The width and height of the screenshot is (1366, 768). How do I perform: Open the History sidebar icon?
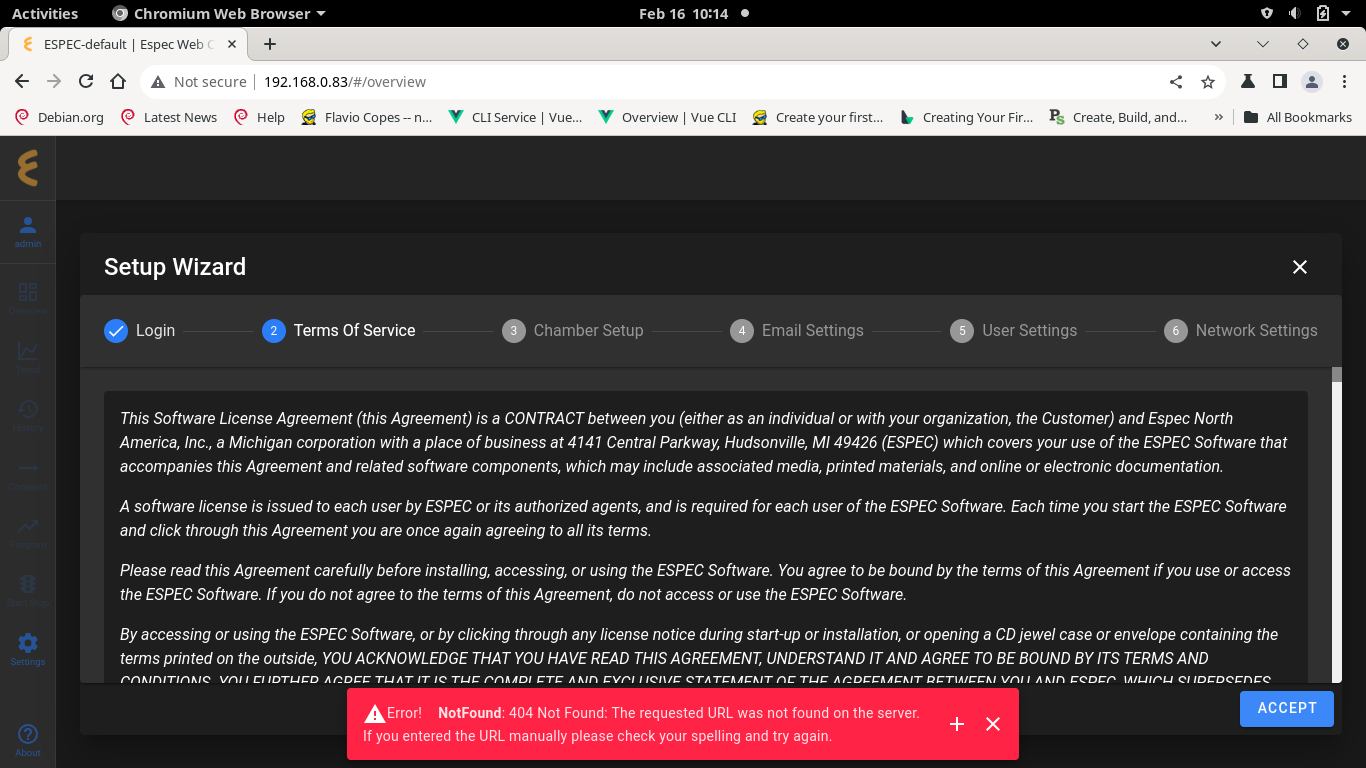[28, 415]
